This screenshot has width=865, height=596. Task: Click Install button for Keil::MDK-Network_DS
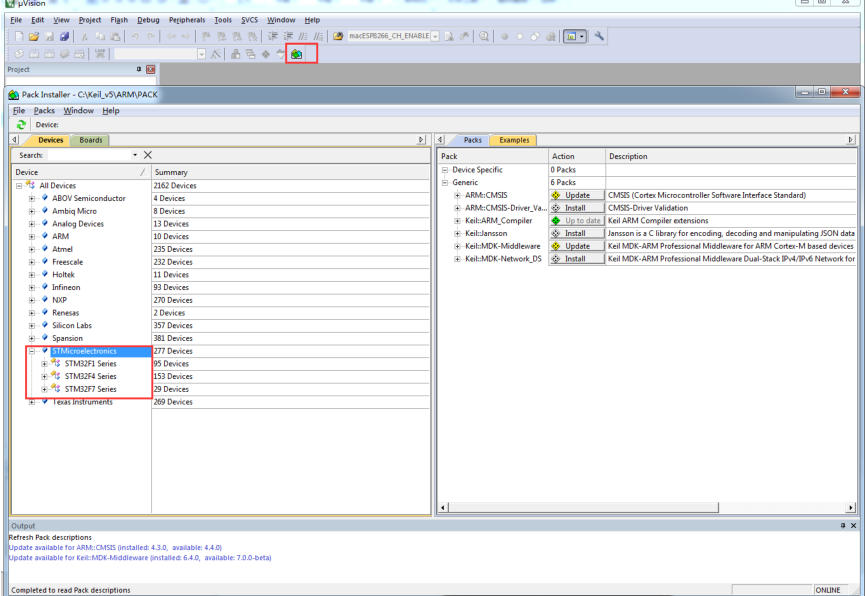576,259
